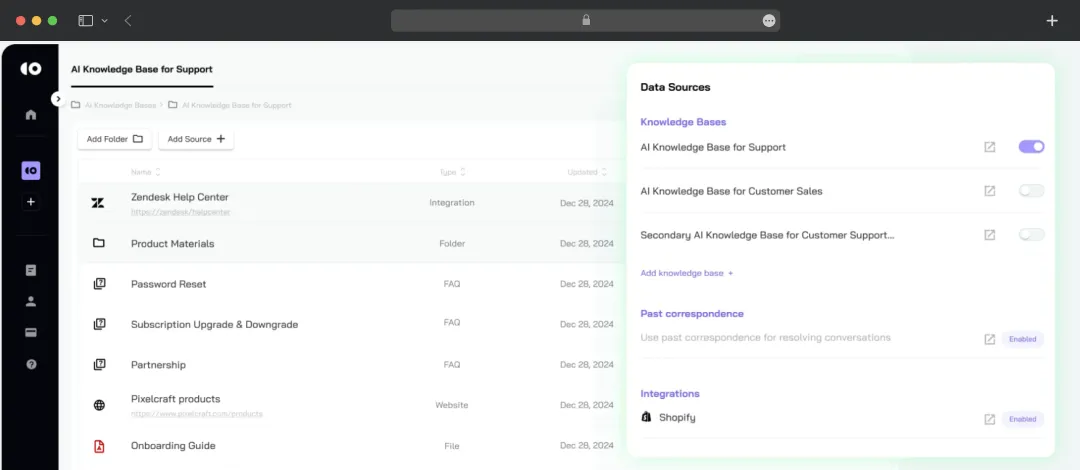Screen dimensions: 1080x470
Task: Click the browser address bar
Action: [x=585, y=21]
